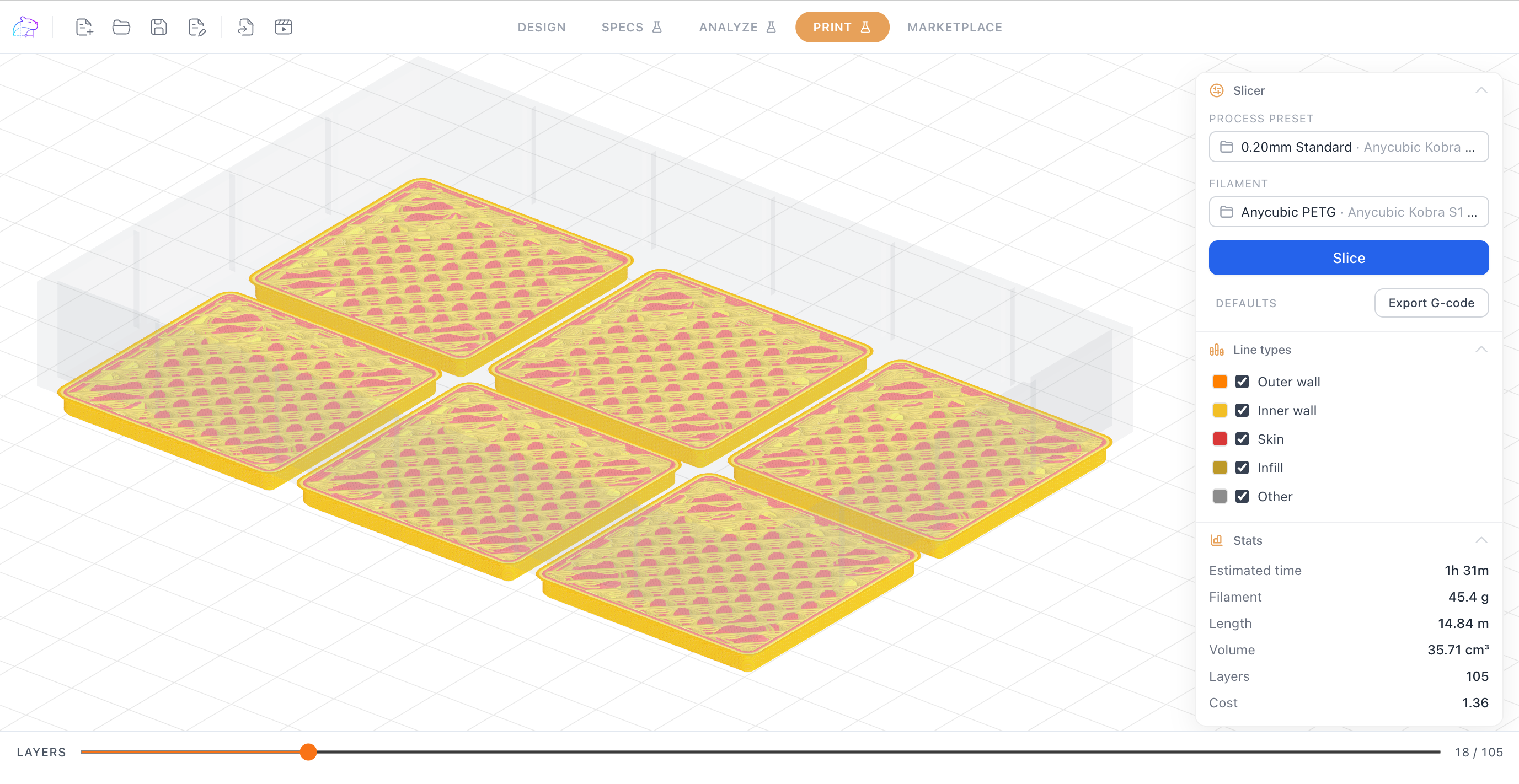Click the capybara app logo
1519x784 pixels.
click(x=25, y=27)
